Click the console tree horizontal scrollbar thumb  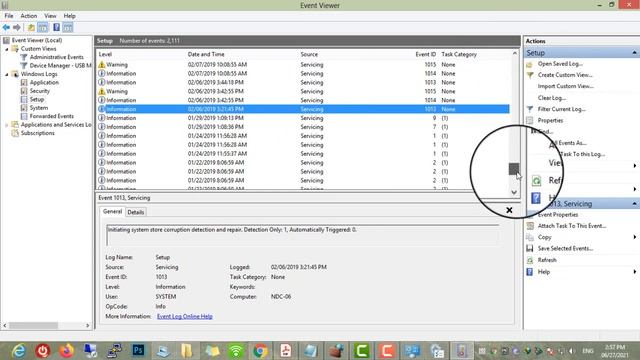(x=33, y=326)
